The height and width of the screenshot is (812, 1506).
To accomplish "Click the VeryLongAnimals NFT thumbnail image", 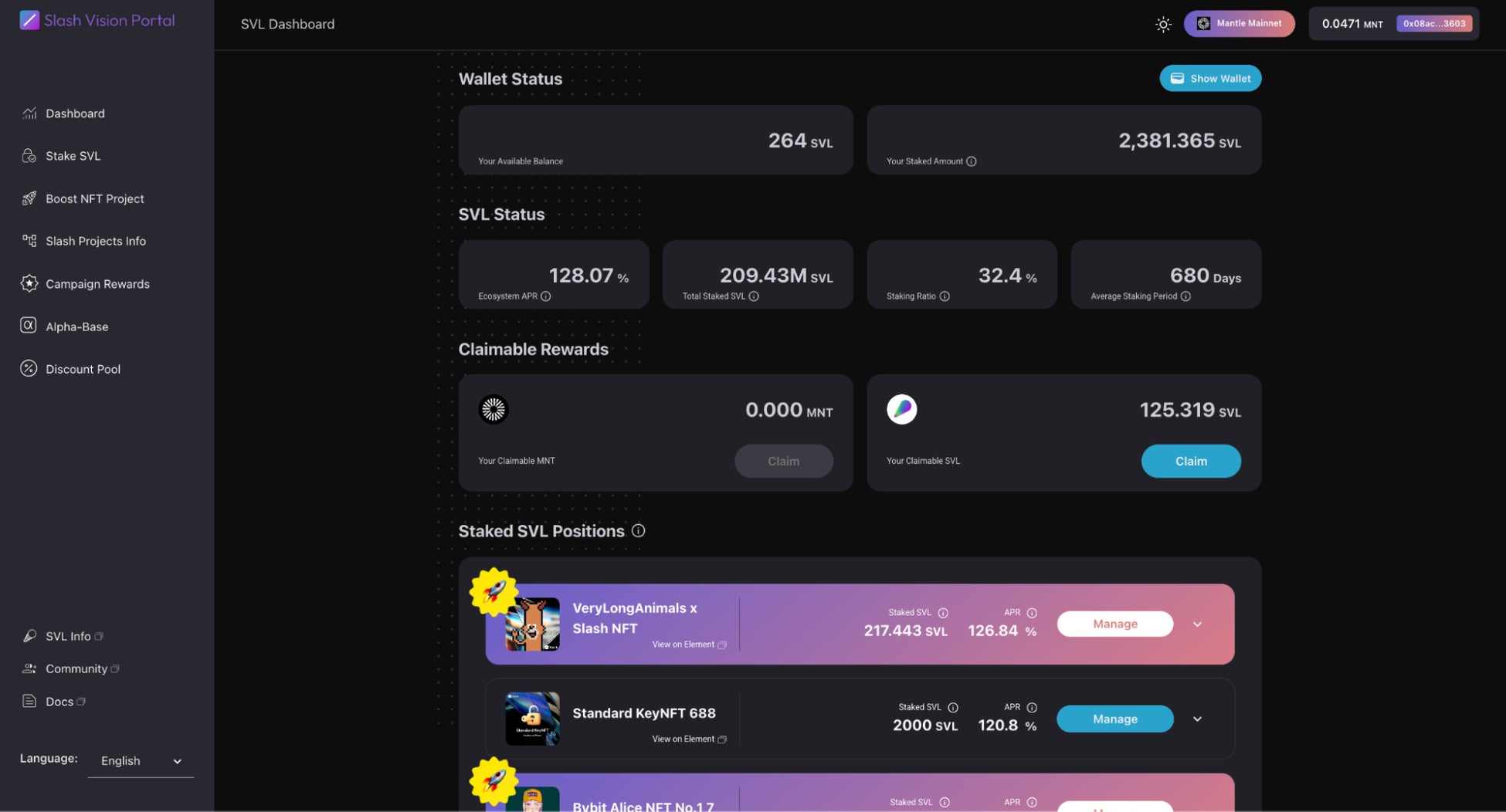I will 532,624.
